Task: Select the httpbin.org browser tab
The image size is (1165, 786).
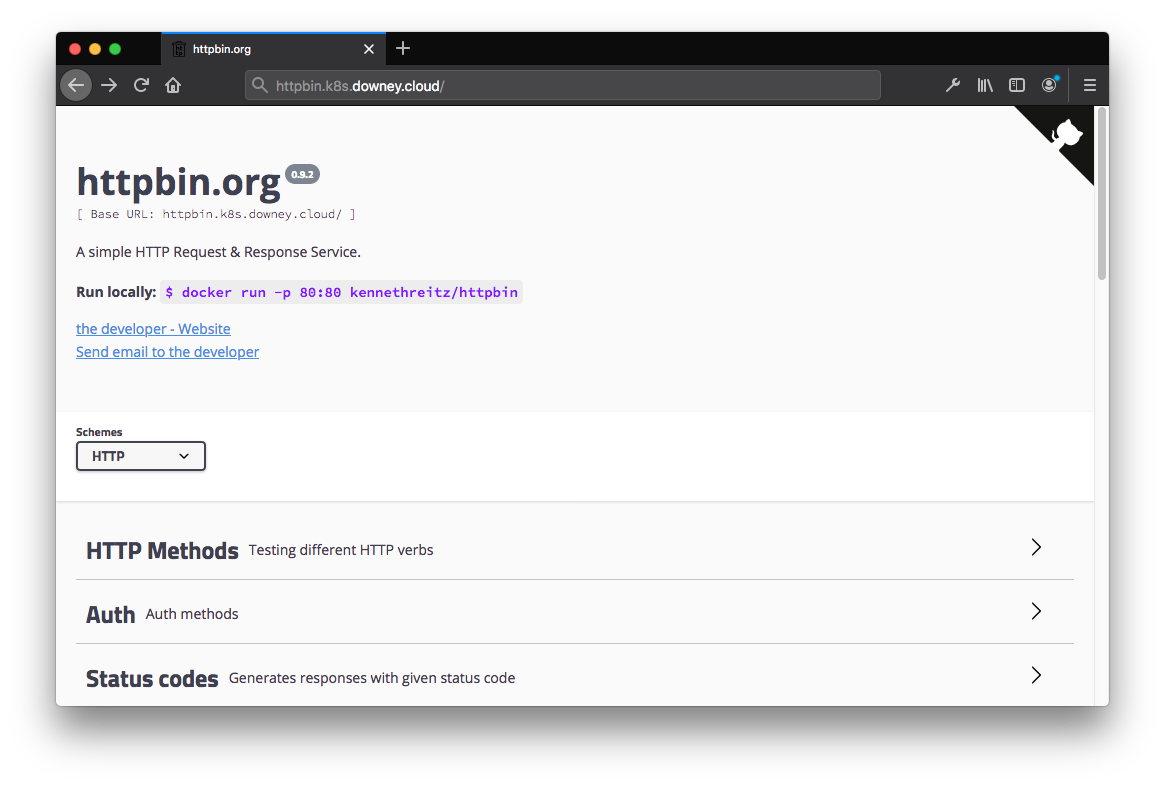Action: (273, 49)
